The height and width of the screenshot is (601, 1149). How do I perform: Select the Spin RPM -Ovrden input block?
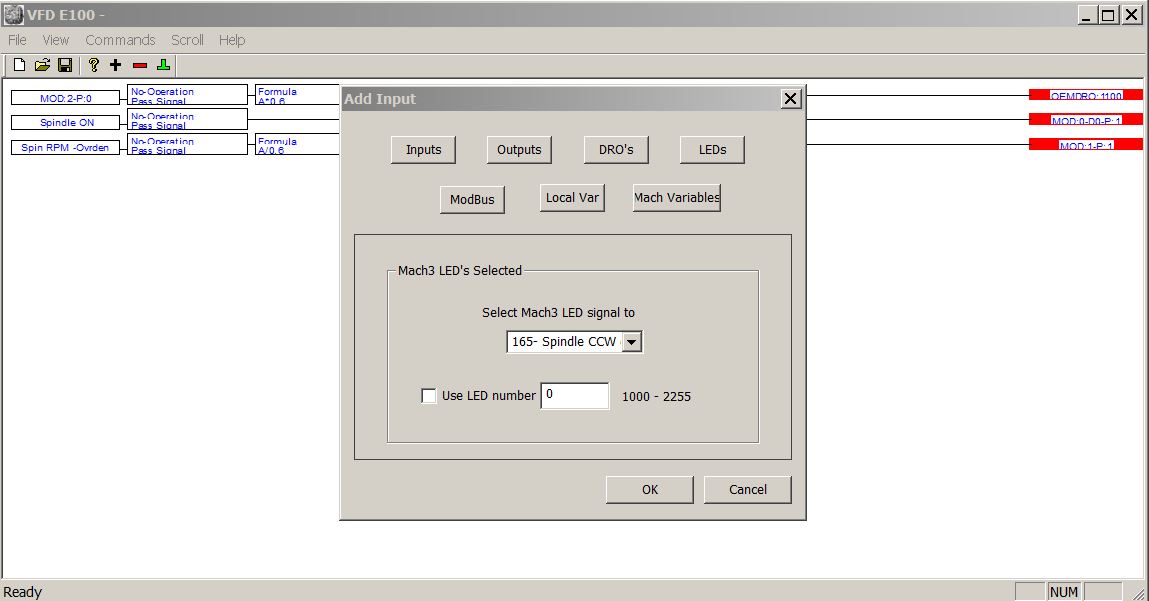[65, 147]
